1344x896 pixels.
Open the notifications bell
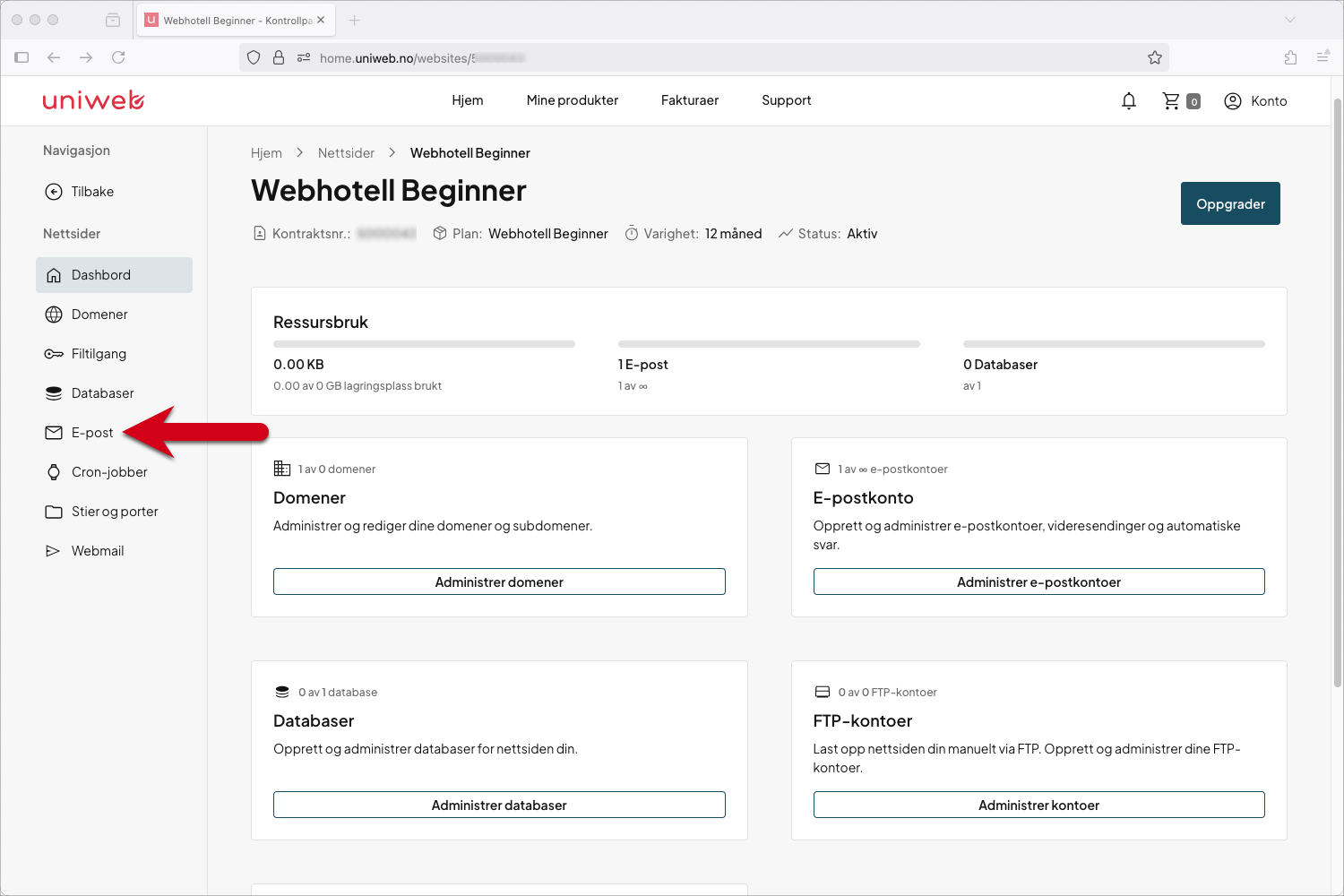pos(1129,101)
